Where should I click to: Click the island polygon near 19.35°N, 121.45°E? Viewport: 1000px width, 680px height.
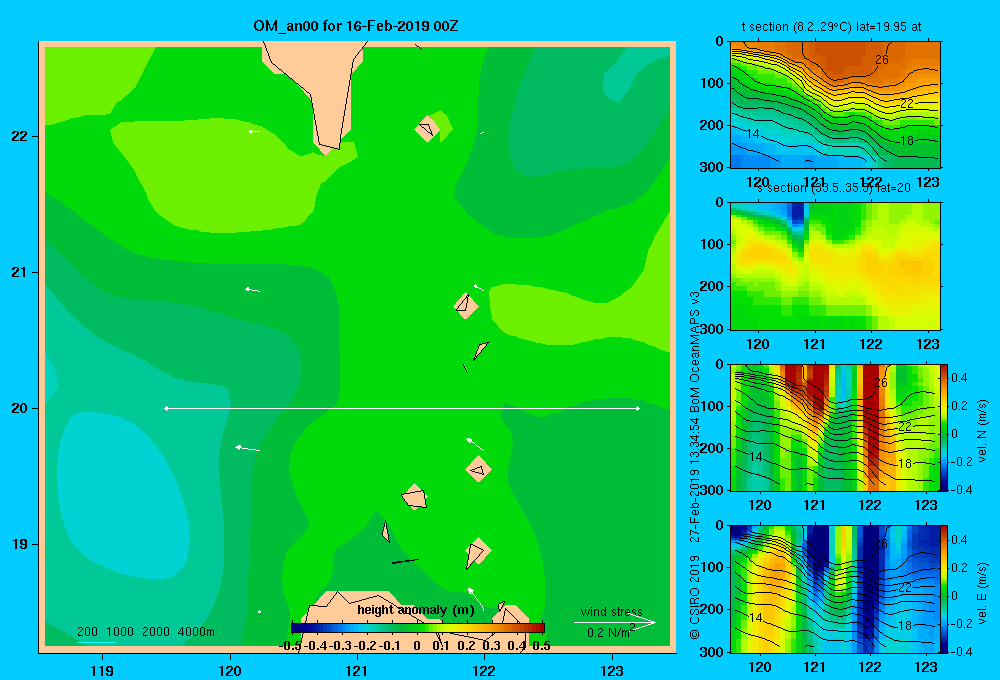click(x=415, y=497)
